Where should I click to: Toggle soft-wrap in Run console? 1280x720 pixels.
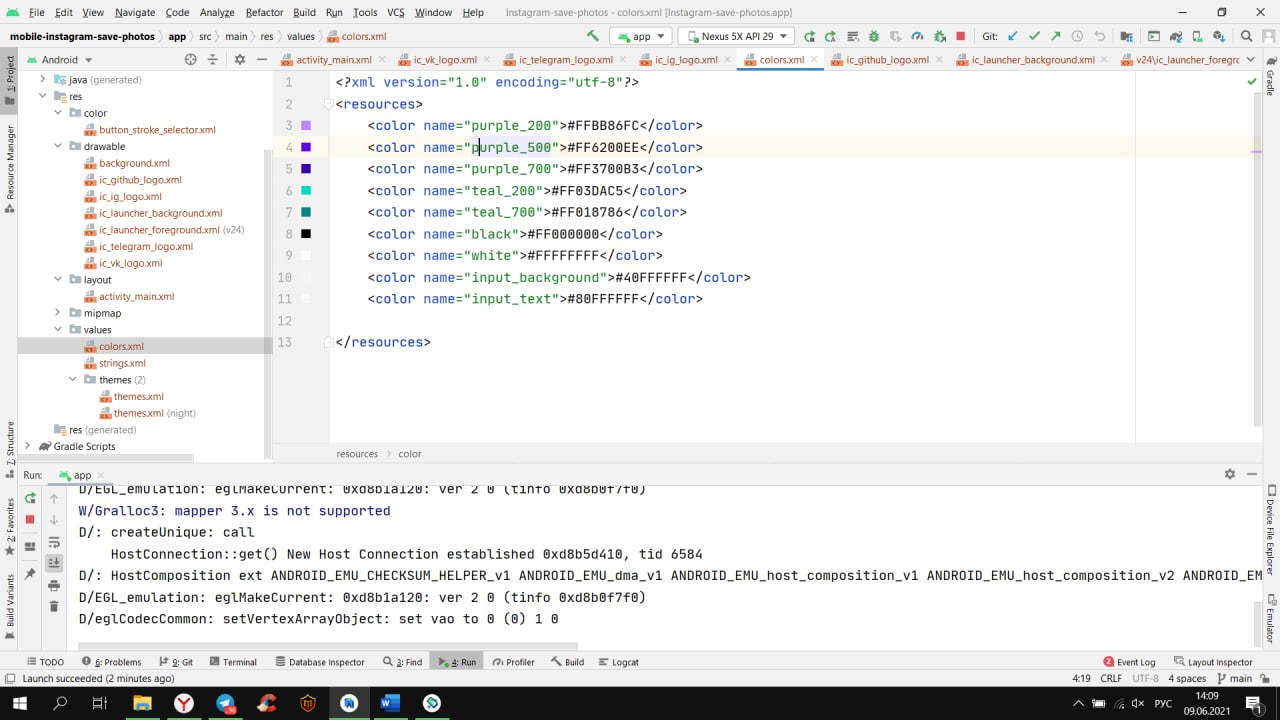point(54,543)
